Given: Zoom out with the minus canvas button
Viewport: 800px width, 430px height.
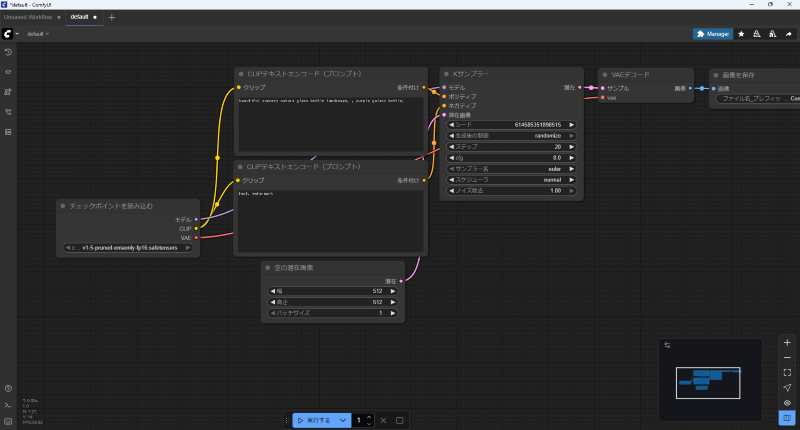Looking at the screenshot, I should pos(787,358).
